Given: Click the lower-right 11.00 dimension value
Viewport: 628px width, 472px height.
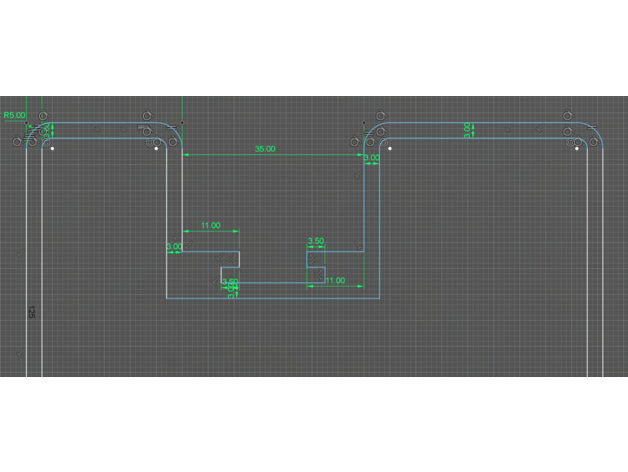Looking at the screenshot, I should pyautogui.click(x=334, y=281).
